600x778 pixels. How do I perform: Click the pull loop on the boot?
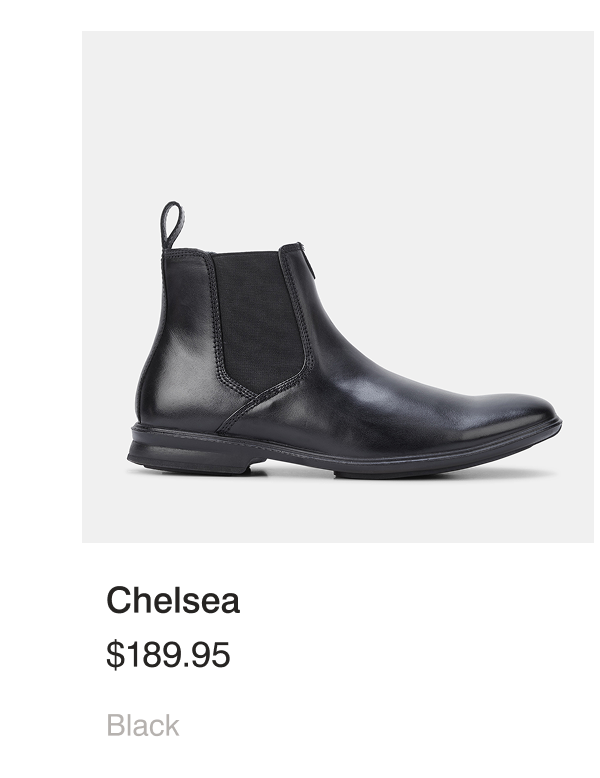coord(173,224)
